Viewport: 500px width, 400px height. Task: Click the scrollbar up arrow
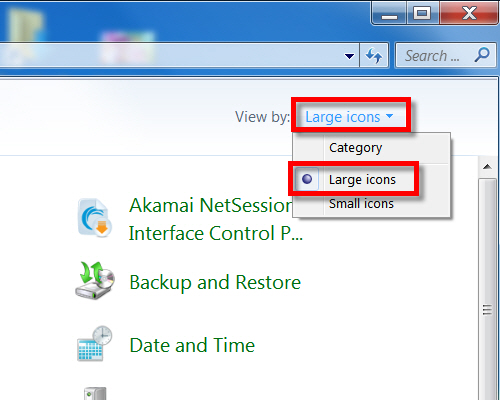click(487, 166)
